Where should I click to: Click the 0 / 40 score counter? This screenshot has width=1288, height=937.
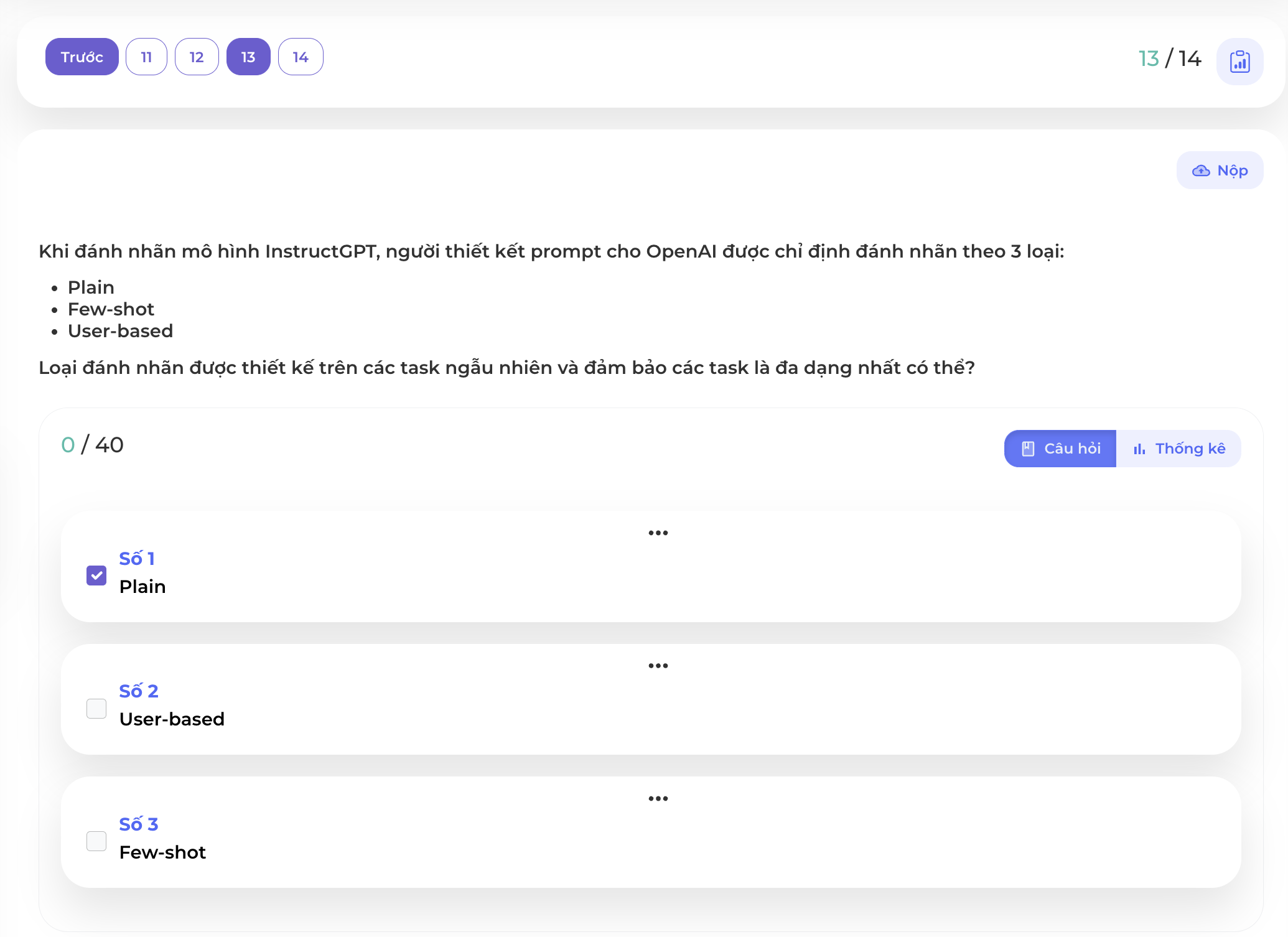tap(92, 445)
